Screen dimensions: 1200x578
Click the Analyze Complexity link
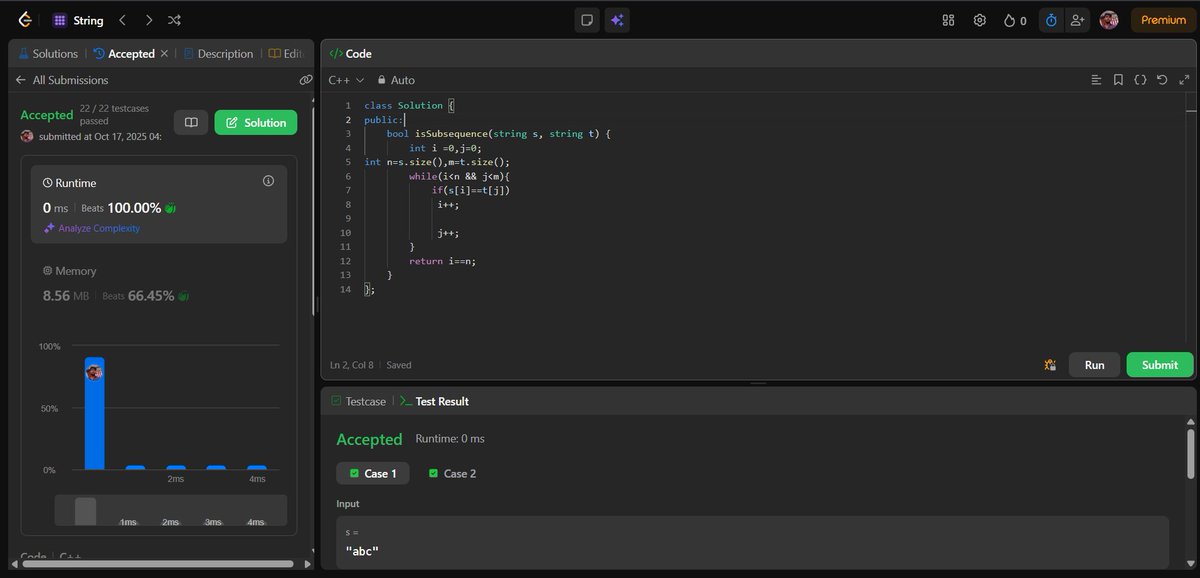click(91, 228)
